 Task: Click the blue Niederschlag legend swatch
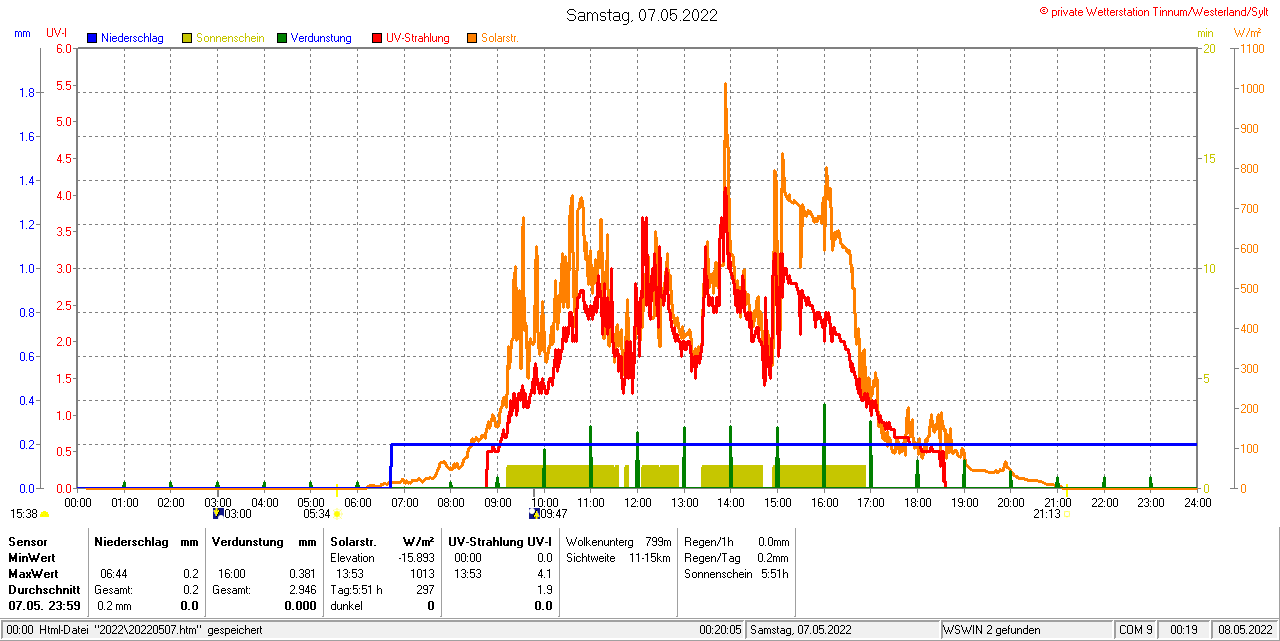[x=91, y=38]
